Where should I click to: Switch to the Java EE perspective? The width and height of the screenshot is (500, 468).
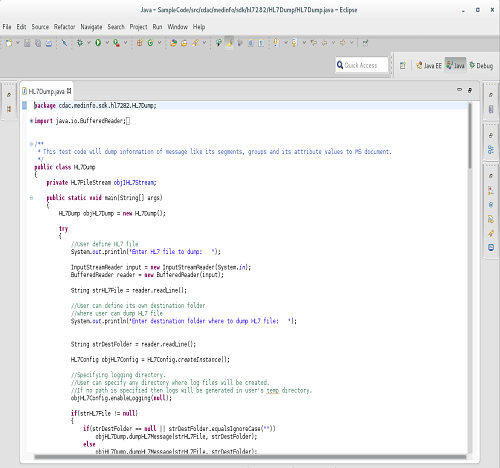point(429,66)
